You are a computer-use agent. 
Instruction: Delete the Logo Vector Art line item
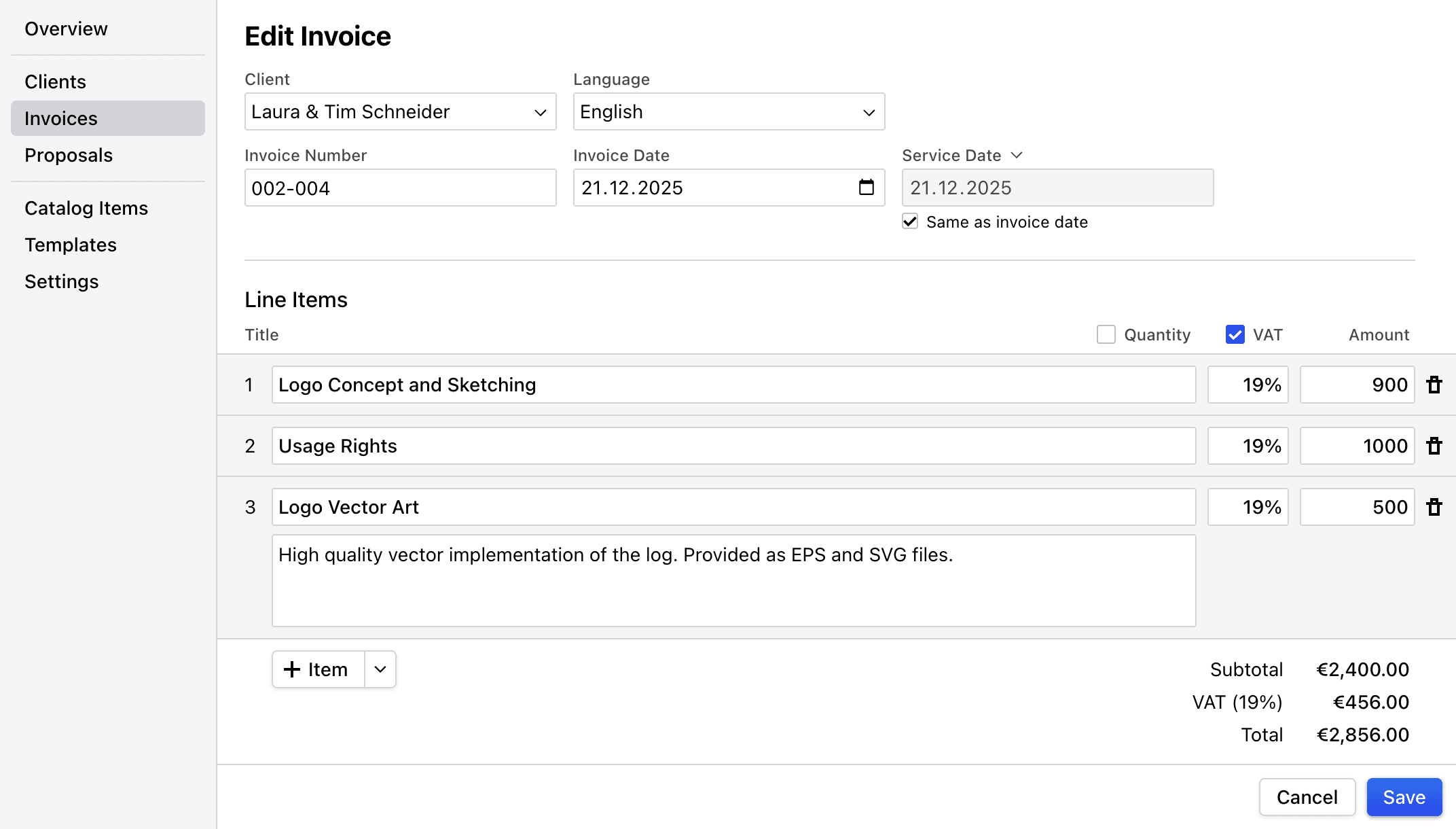click(x=1435, y=507)
